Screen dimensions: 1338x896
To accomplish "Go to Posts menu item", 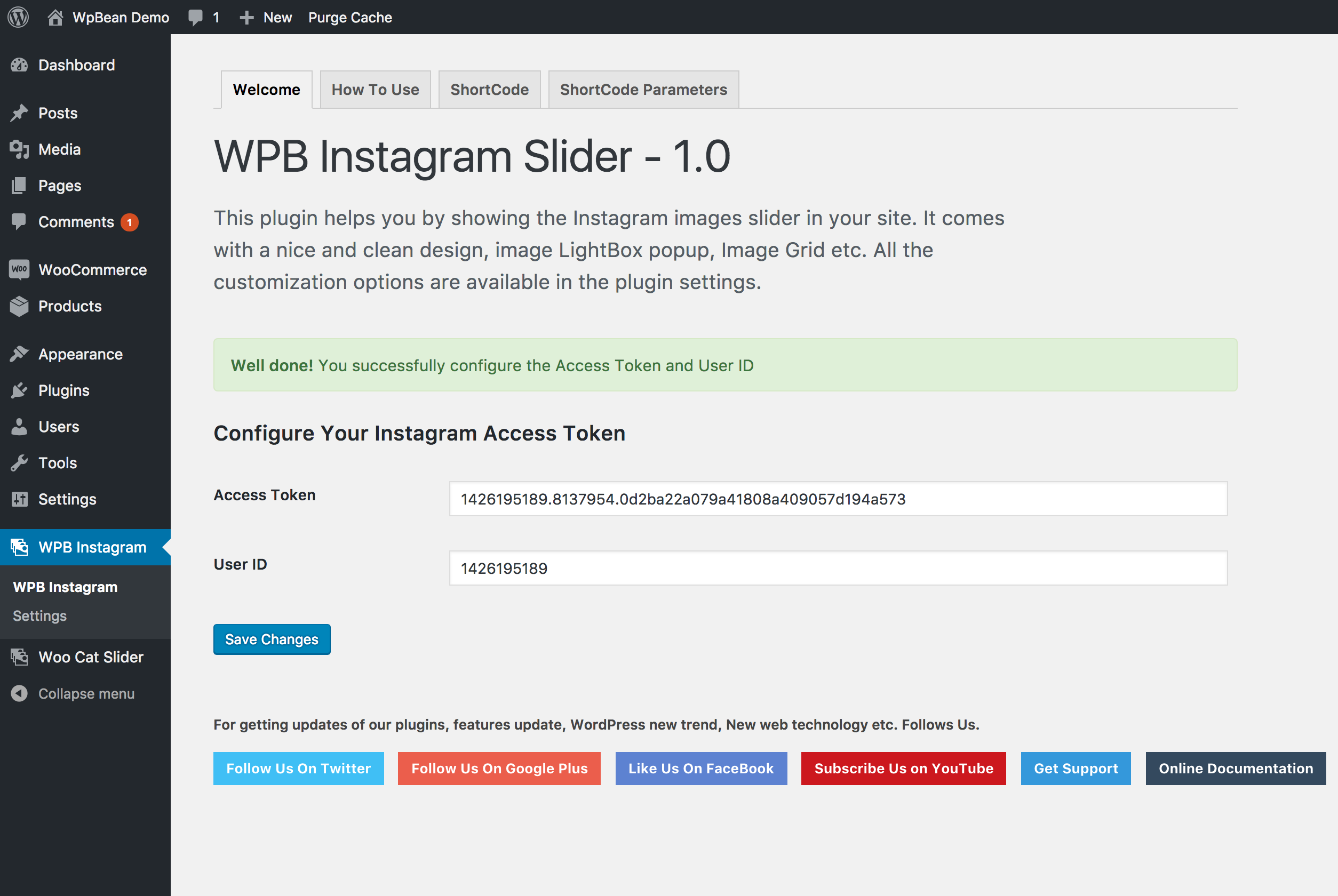I will [x=85, y=113].
